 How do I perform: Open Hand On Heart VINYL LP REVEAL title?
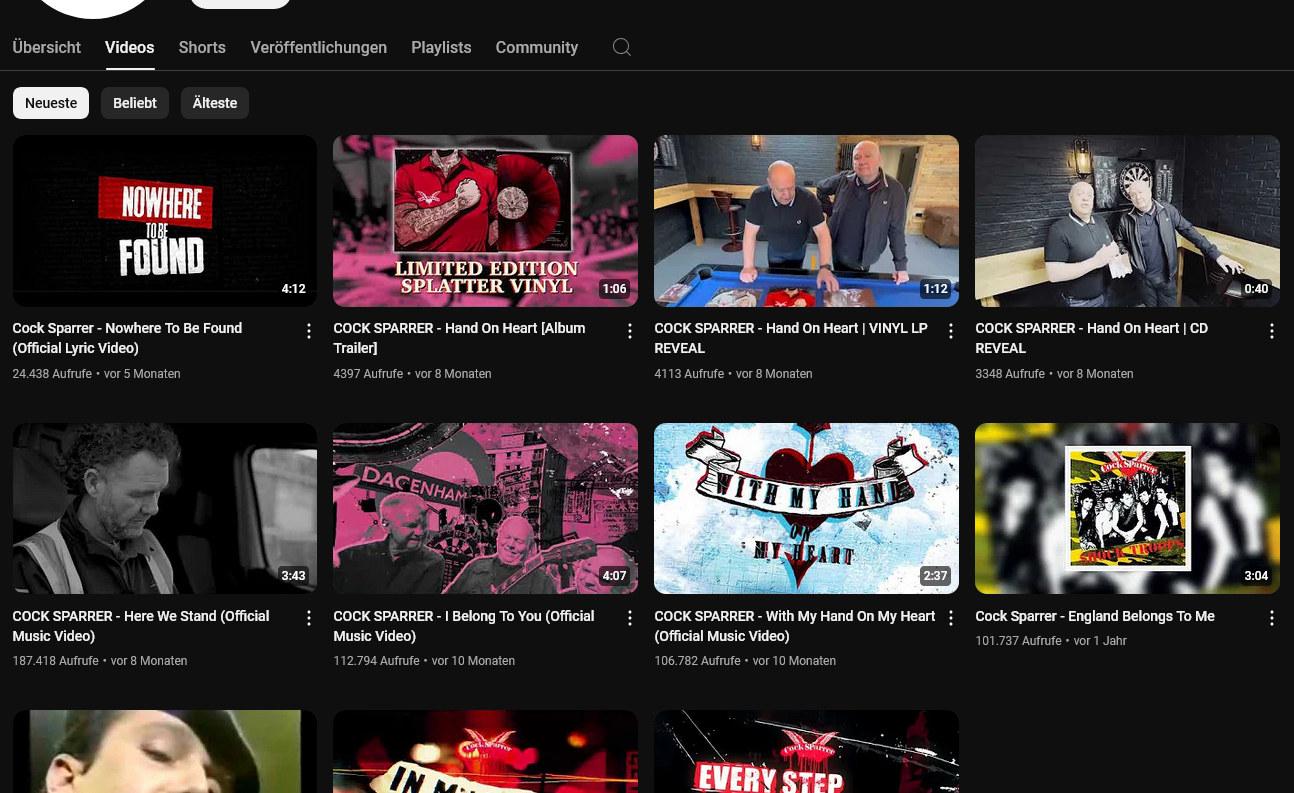(x=791, y=338)
